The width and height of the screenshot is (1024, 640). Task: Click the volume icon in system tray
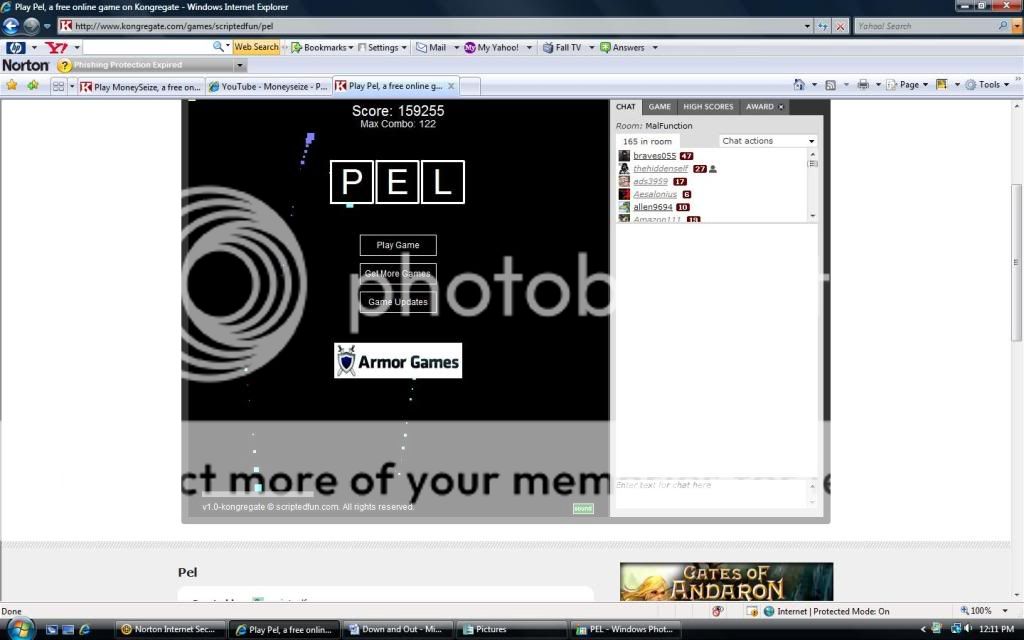tap(968, 629)
